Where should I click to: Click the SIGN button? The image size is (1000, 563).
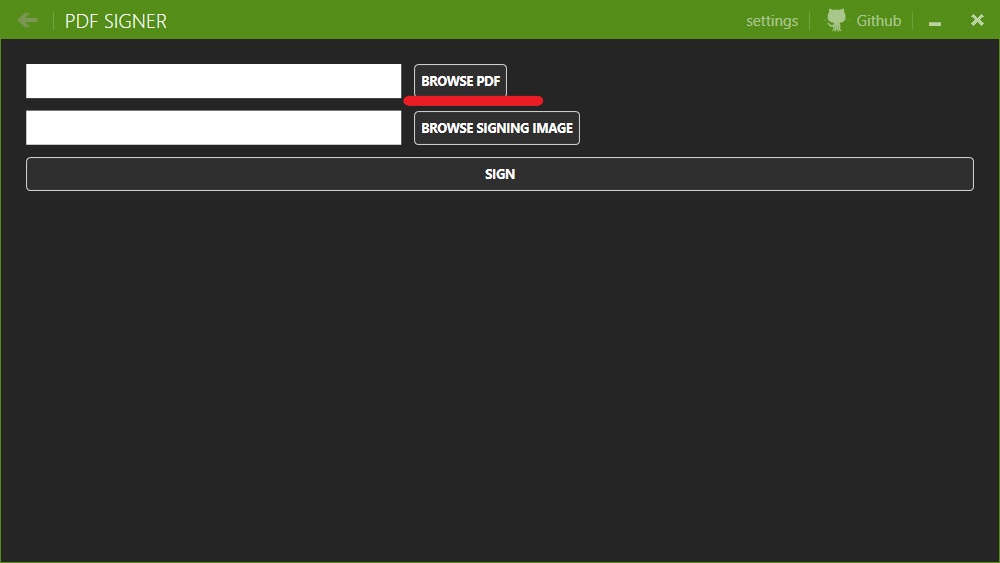click(x=500, y=174)
